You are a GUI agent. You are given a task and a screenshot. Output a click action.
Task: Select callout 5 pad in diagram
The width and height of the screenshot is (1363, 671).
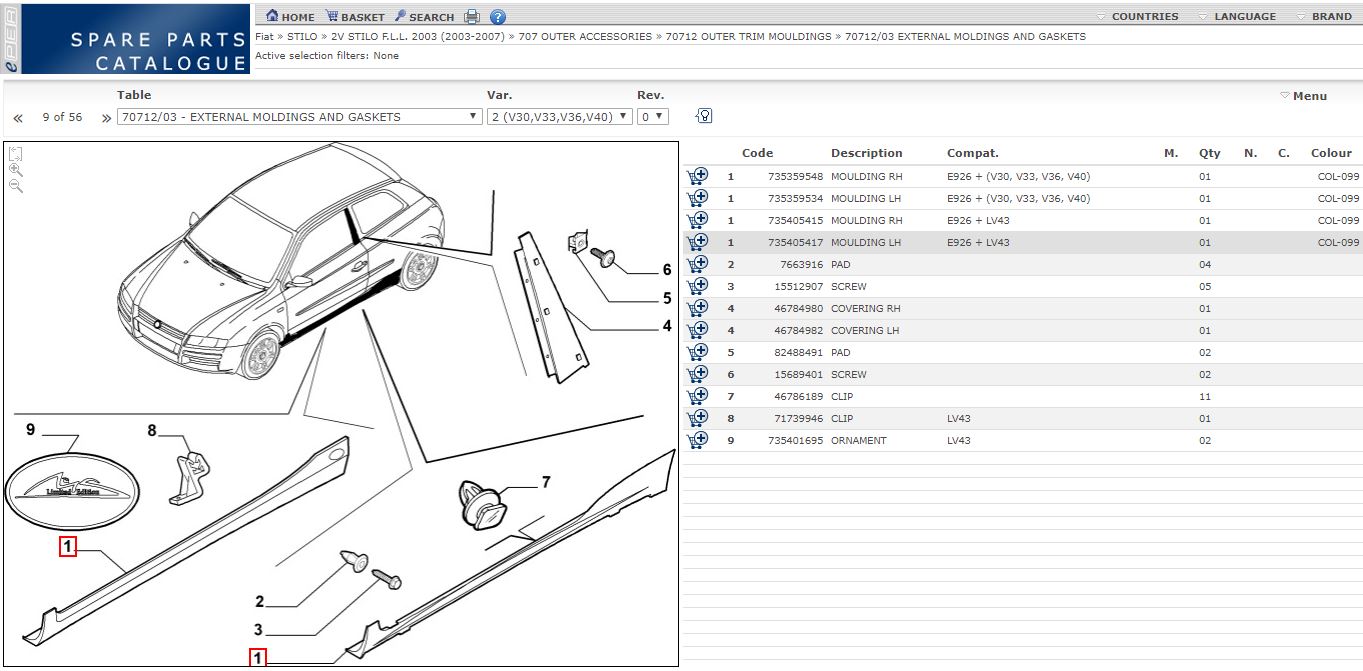[x=666, y=298]
